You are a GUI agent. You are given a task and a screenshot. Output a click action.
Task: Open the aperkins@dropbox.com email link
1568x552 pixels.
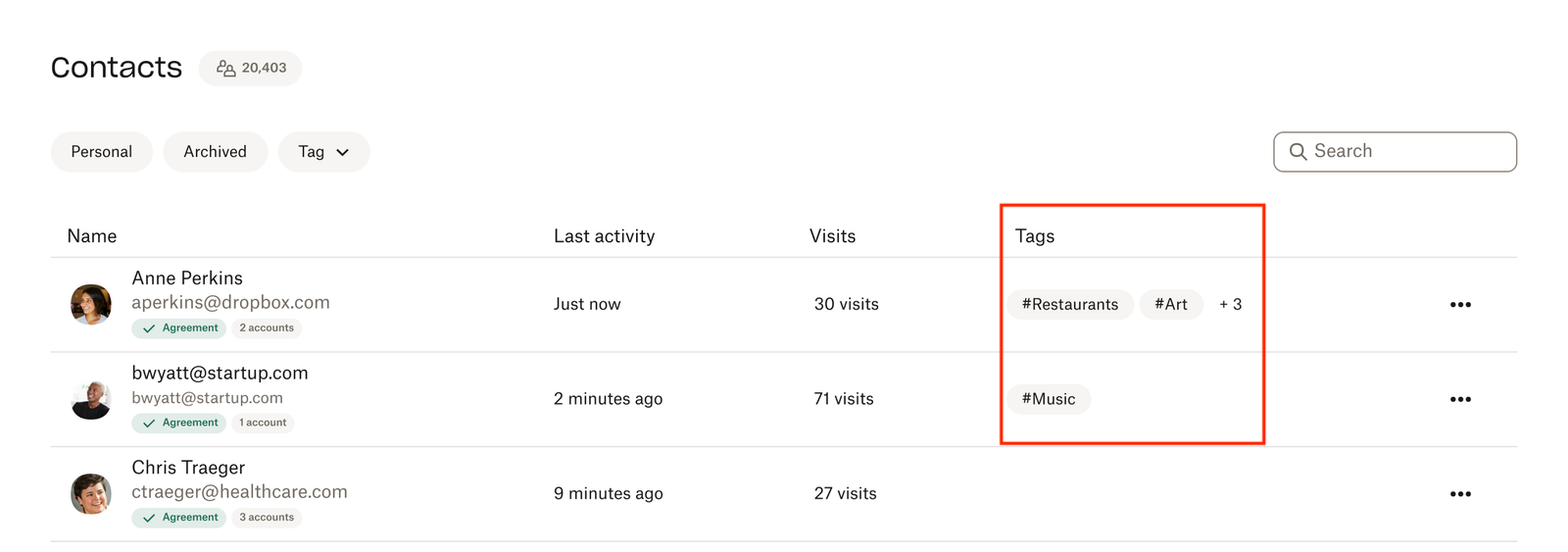tap(230, 303)
